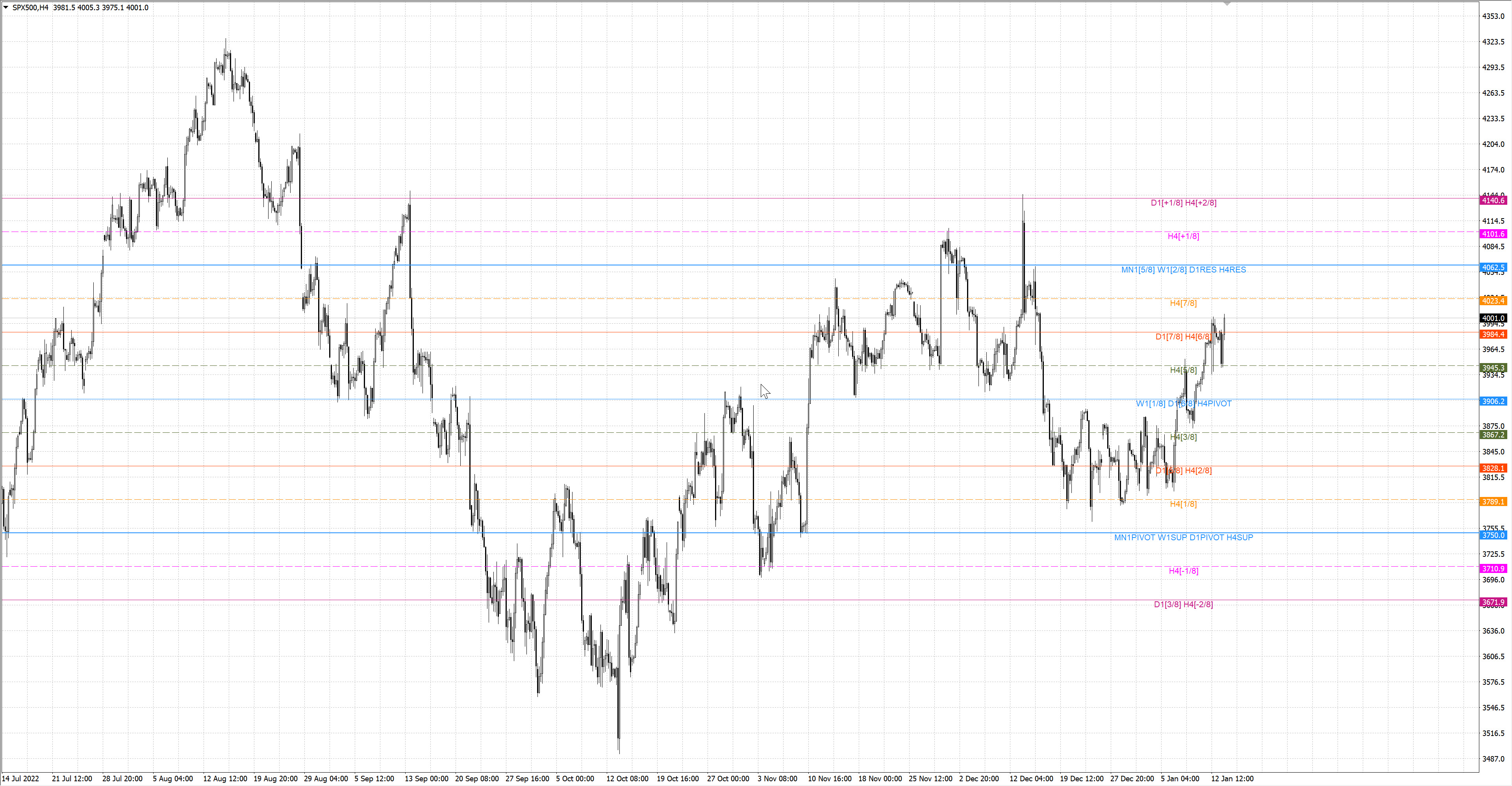
Task: Click the 3636.0 value on price scale
Action: pyautogui.click(x=1493, y=631)
